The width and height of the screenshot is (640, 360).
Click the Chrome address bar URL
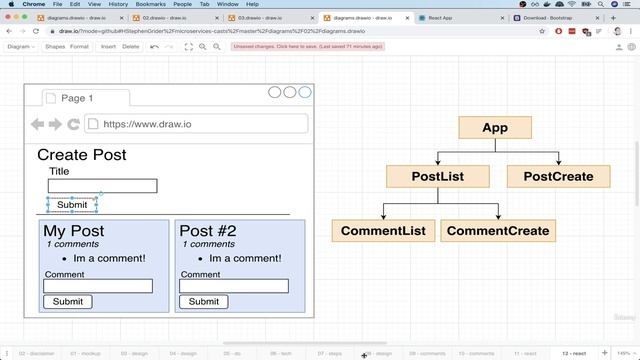point(212,31)
